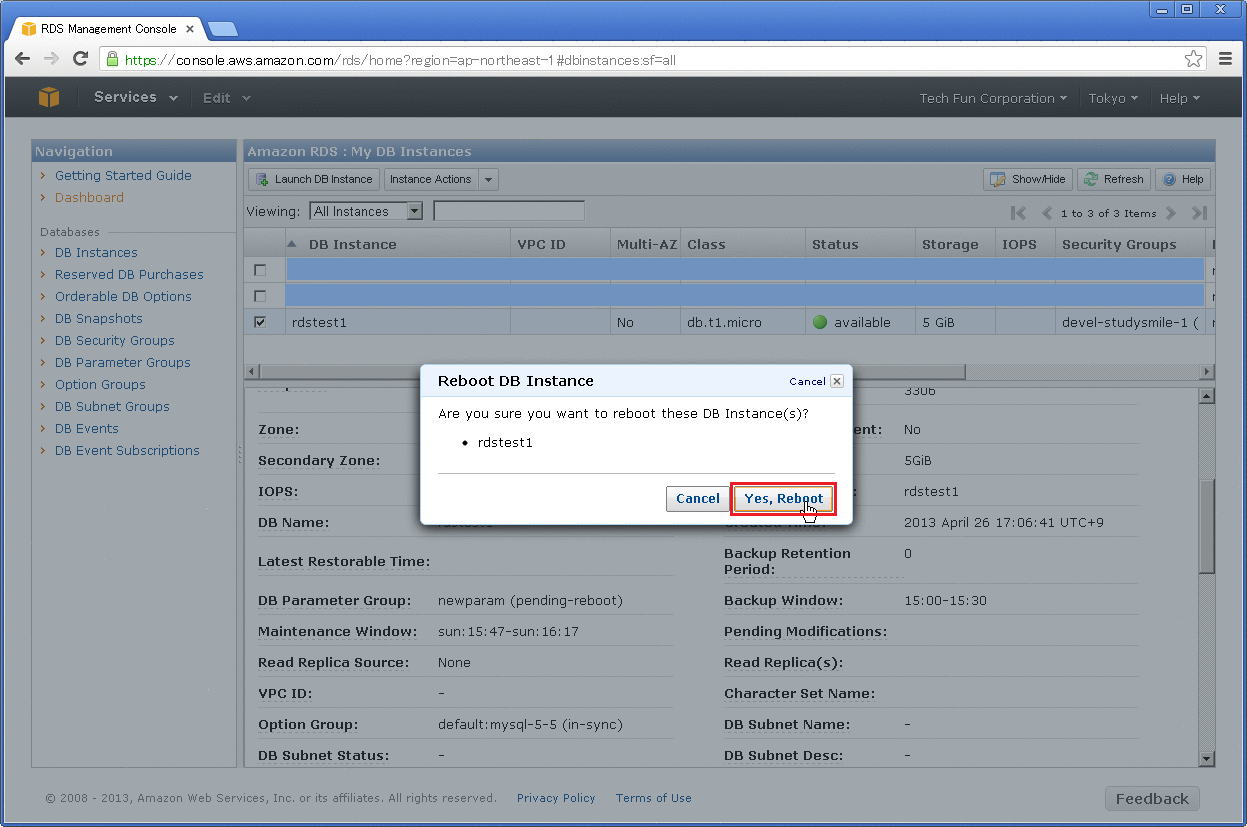Click the Show/Hide columns button
The height and width of the screenshot is (827, 1247).
1028,179
